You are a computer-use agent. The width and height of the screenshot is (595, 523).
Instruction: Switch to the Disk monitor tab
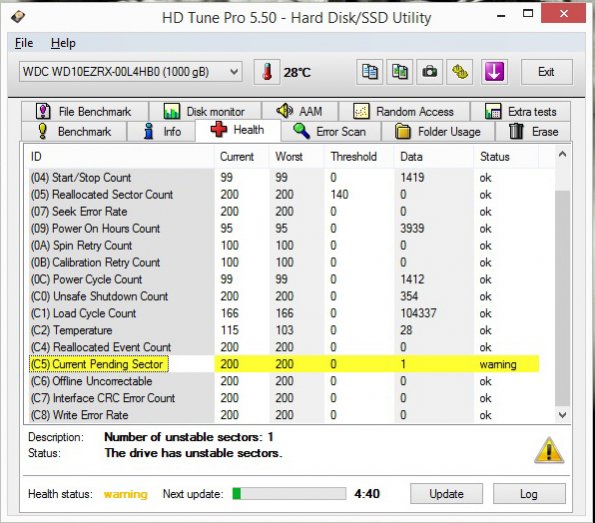click(x=205, y=112)
